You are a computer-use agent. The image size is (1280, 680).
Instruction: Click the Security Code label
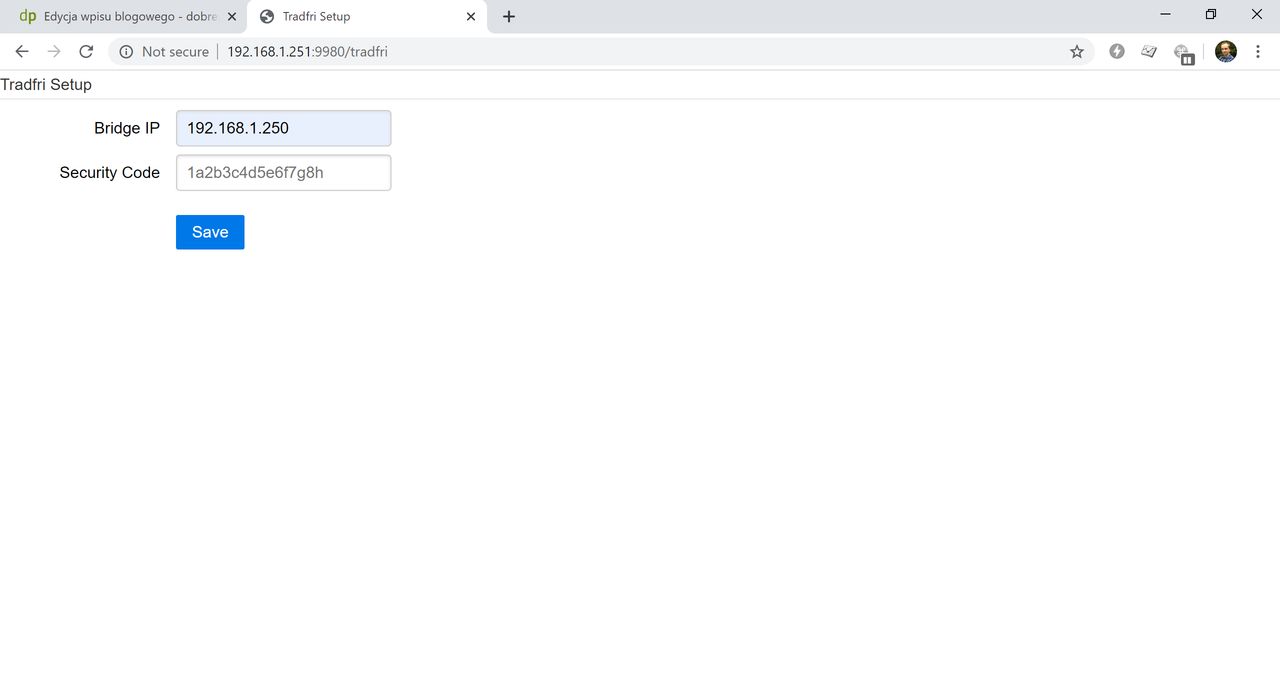point(110,172)
